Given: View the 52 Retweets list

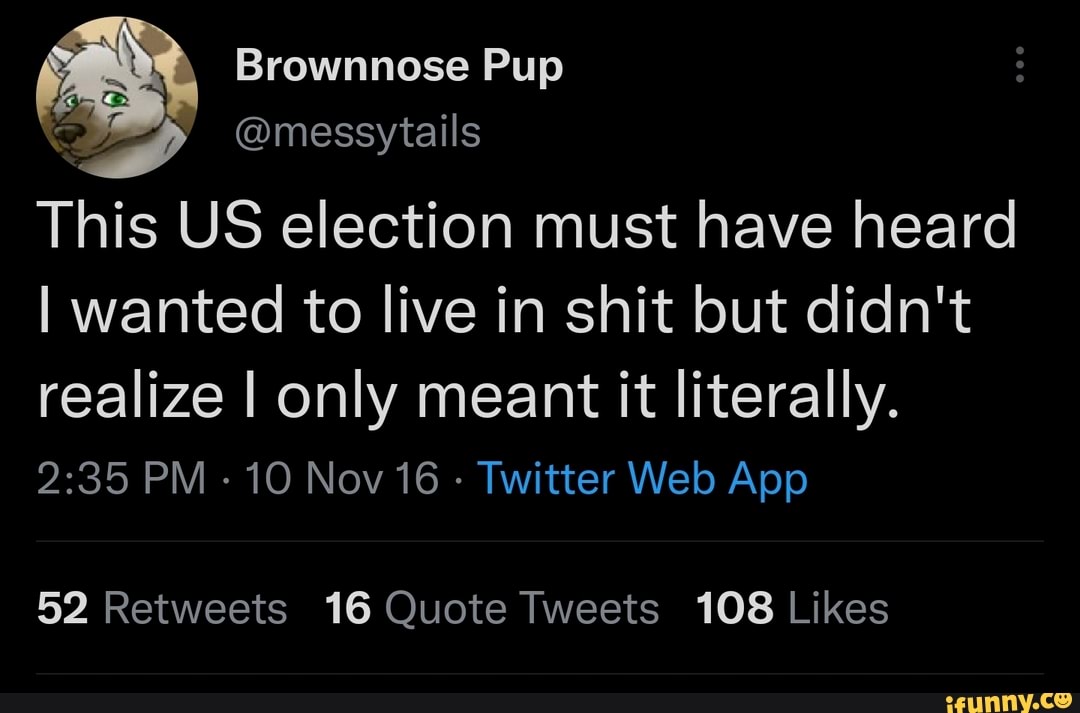Looking at the screenshot, I should point(160,606).
